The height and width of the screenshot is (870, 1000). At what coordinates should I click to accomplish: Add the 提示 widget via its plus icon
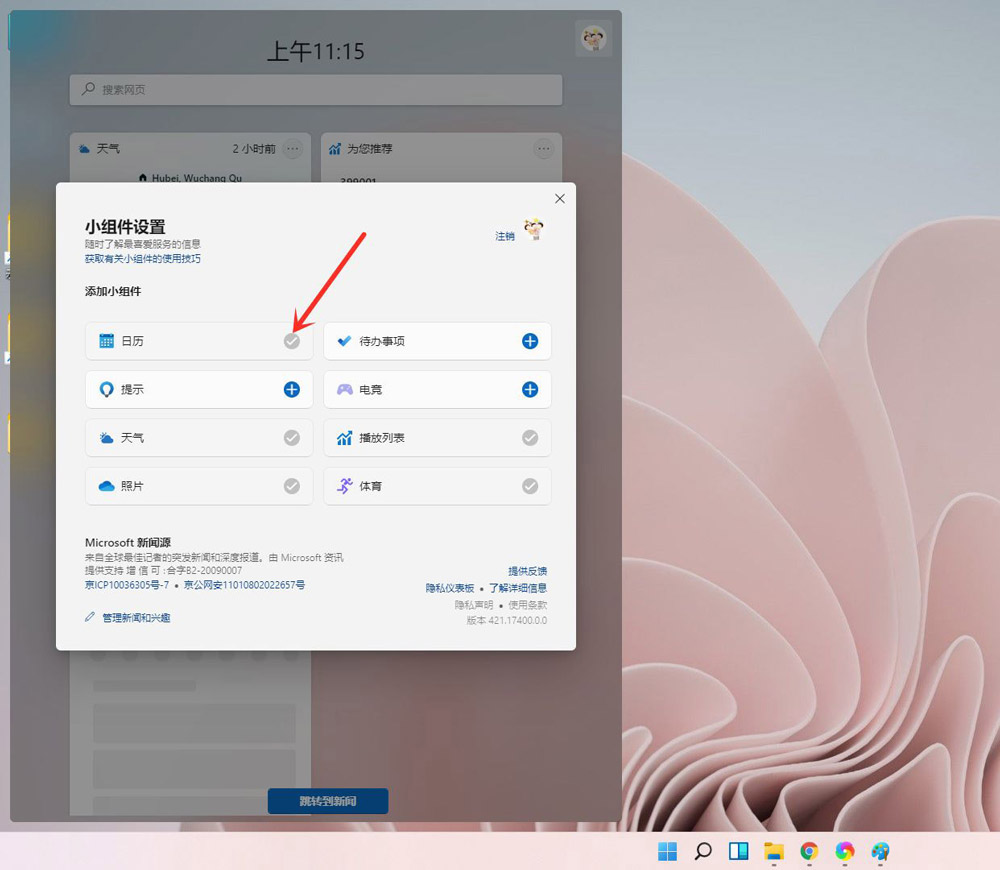tap(293, 389)
